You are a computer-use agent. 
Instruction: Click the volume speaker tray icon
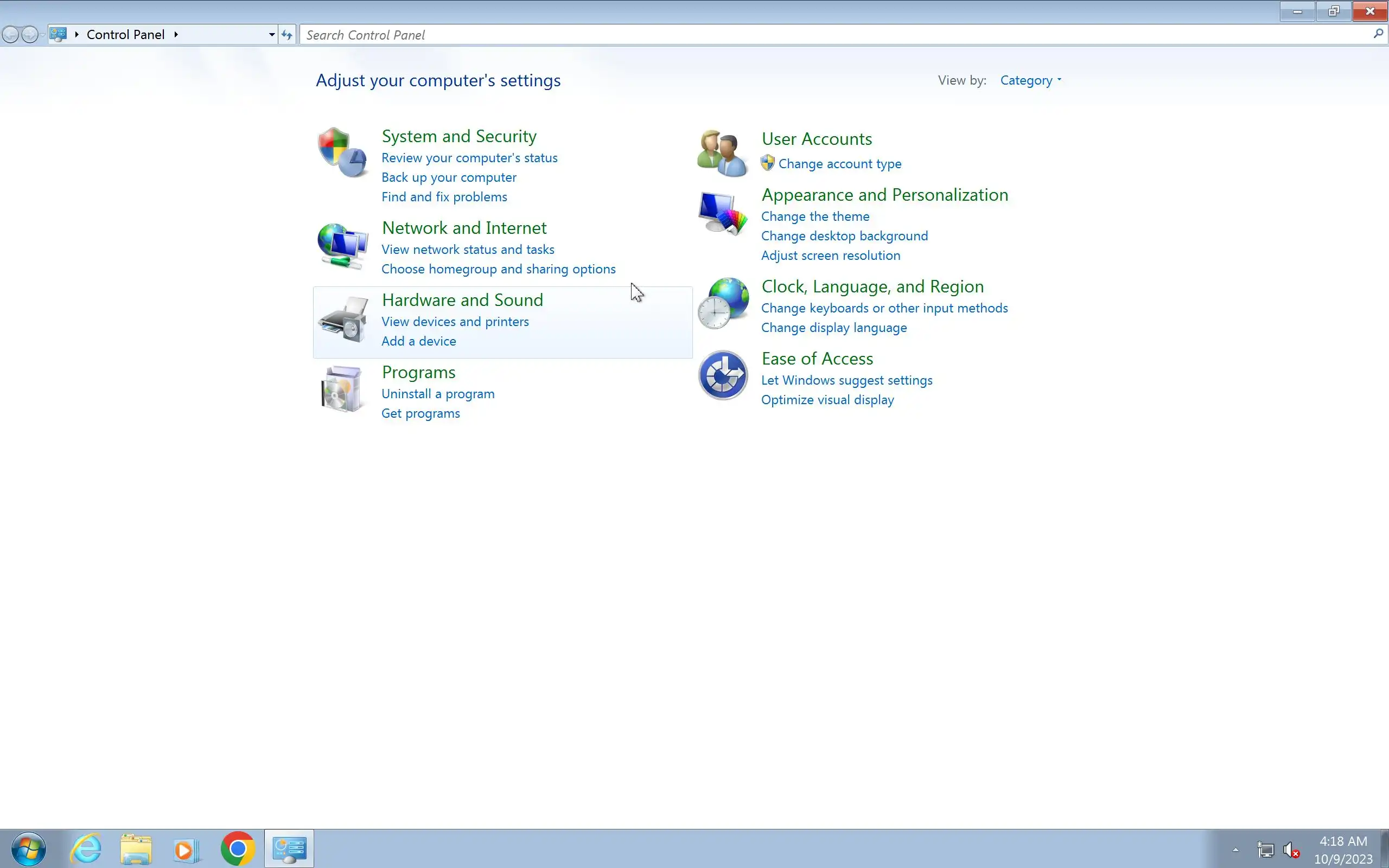pyautogui.click(x=1291, y=849)
